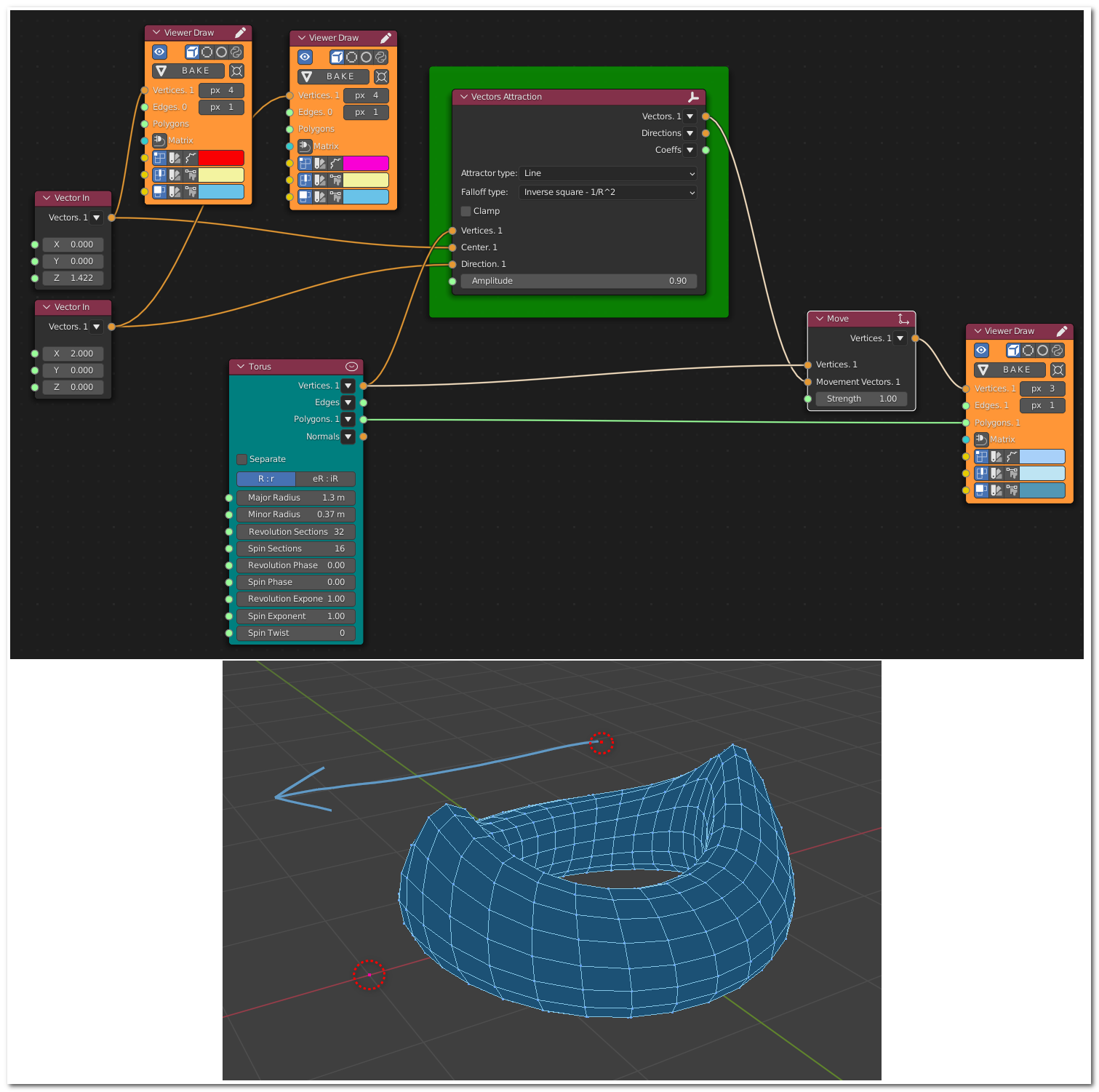The image size is (1099, 1092).
Task: Open the Normals output arrow in the Torus node
Action: click(x=348, y=437)
